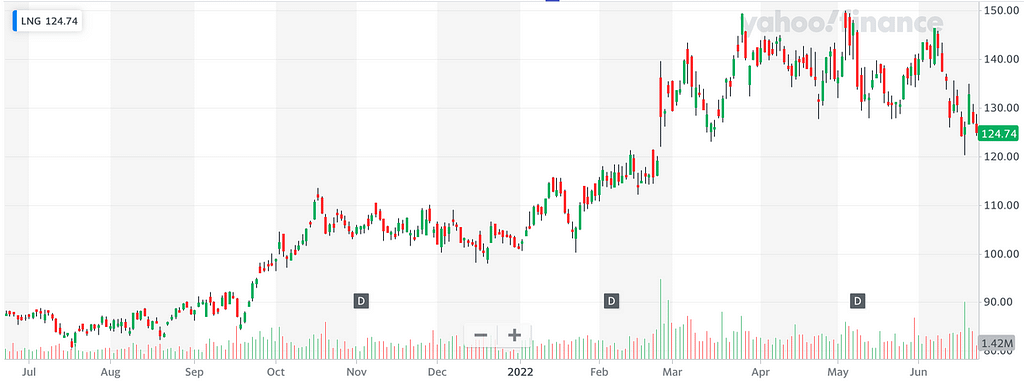The height and width of the screenshot is (386, 1024).
Task: Click the 130.00 price axis label
Action: click(1002, 108)
